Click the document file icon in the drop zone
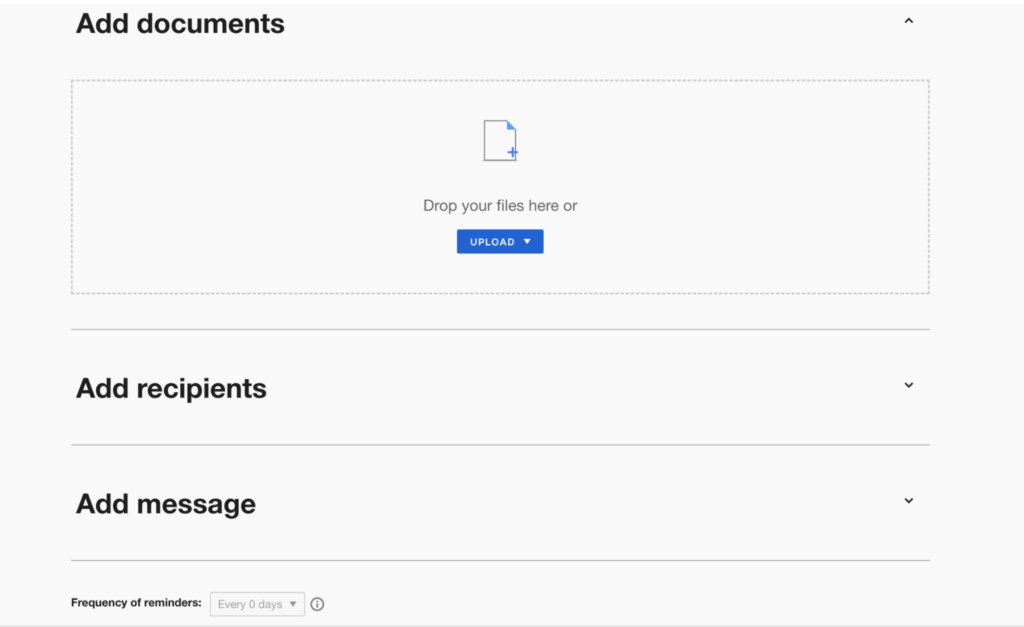This screenshot has width=1024, height=627. click(x=500, y=139)
